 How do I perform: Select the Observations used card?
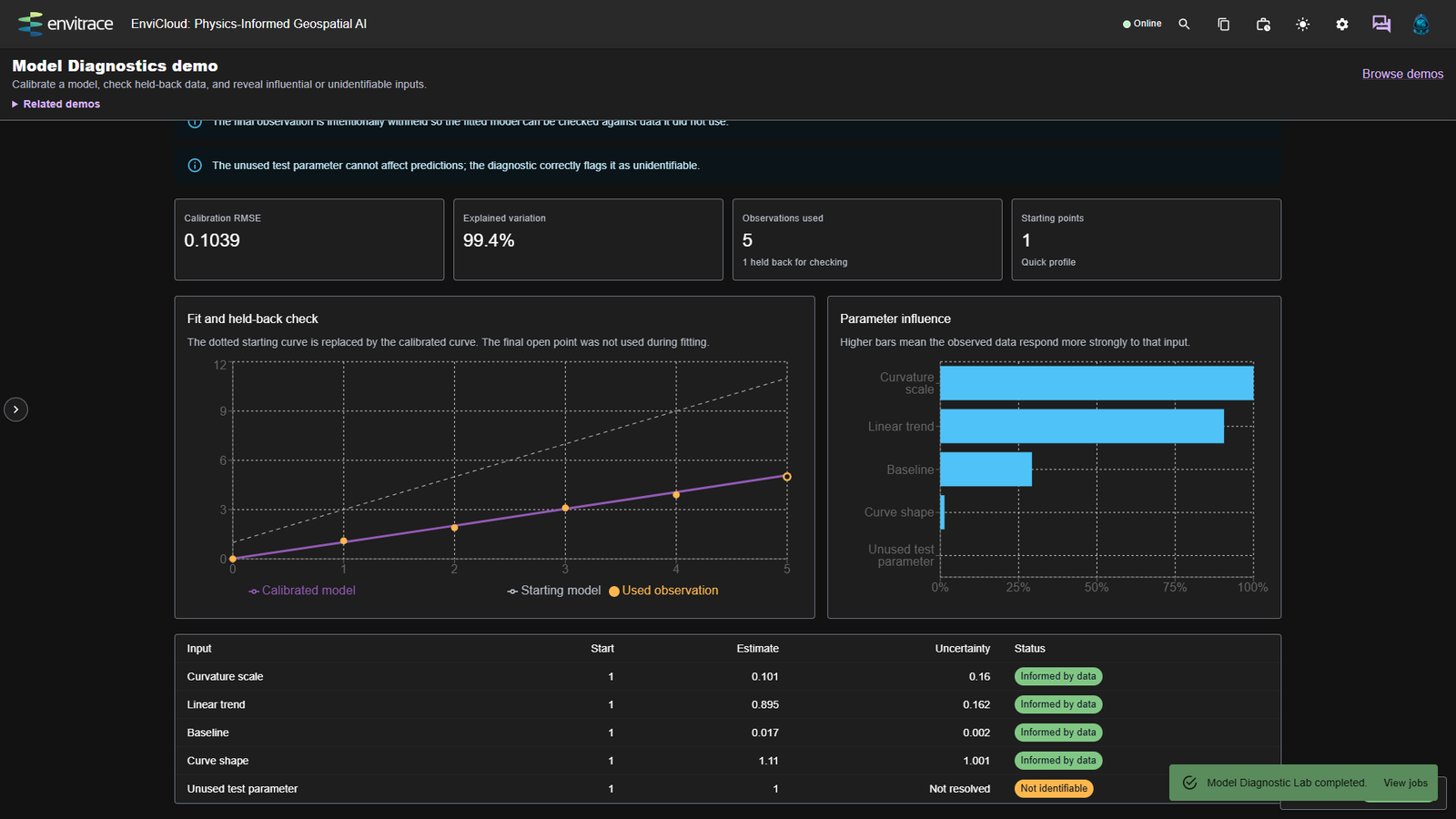867,239
